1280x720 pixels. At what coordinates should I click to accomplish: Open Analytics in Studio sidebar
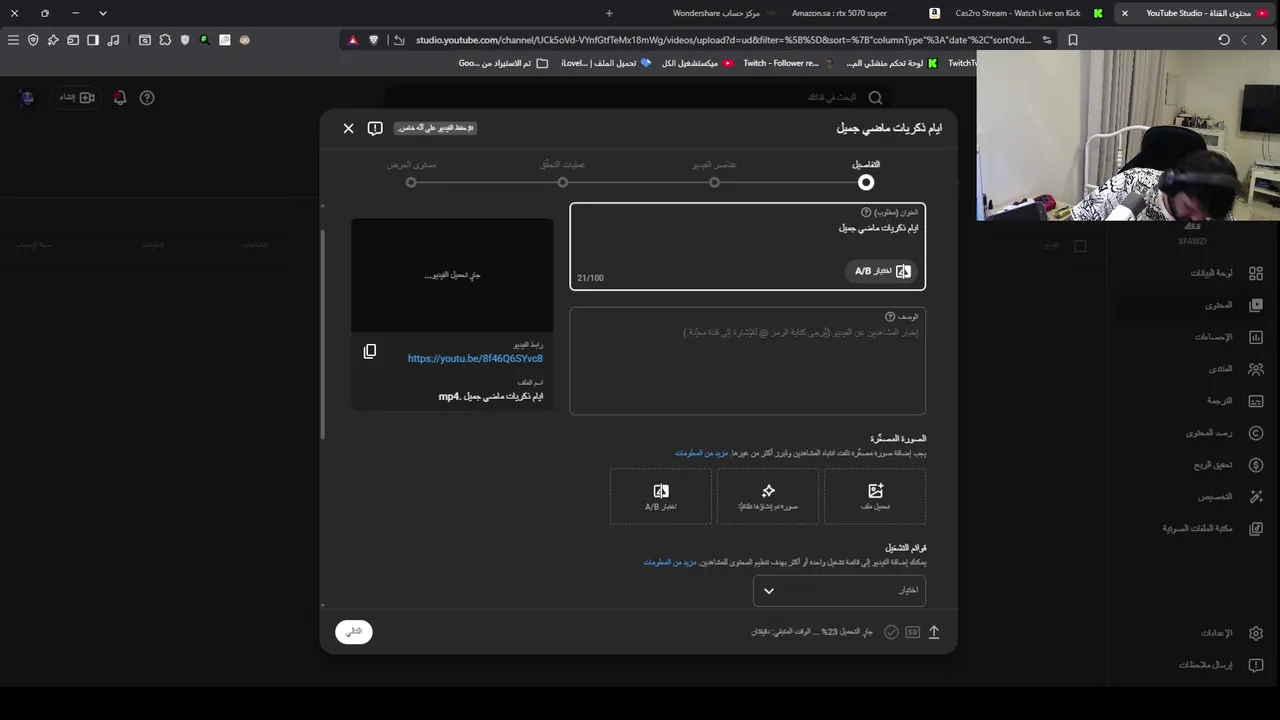pos(1229,337)
